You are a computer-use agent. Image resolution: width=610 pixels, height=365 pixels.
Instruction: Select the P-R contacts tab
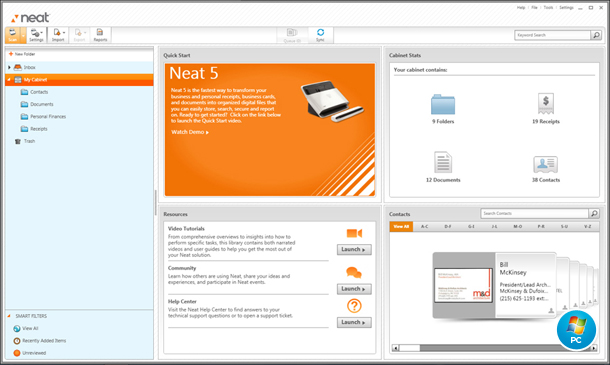[x=541, y=226]
